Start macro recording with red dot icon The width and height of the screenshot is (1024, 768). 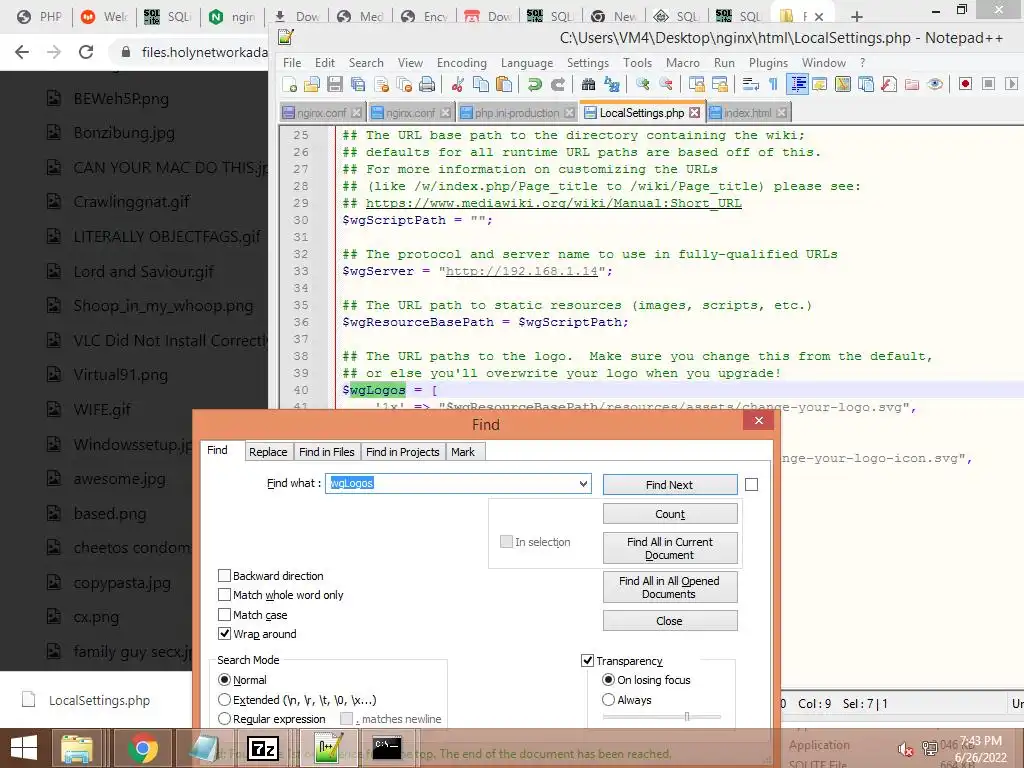pyautogui.click(x=965, y=84)
